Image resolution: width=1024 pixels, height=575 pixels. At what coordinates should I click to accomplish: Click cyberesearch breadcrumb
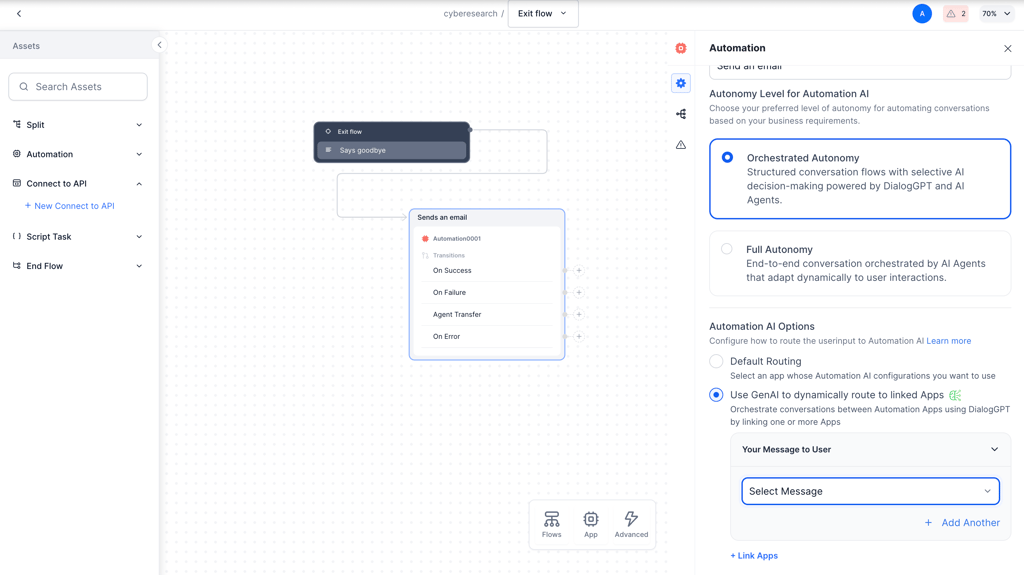pyautogui.click(x=470, y=14)
